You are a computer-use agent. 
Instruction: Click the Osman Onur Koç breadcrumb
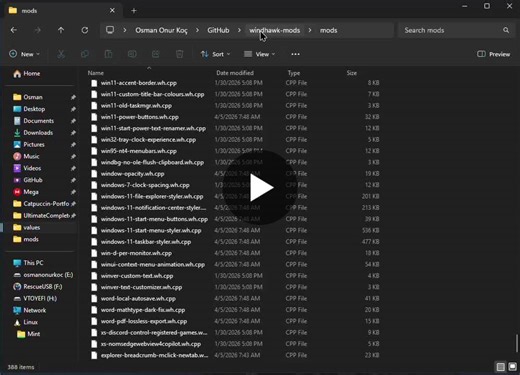click(161, 30)
